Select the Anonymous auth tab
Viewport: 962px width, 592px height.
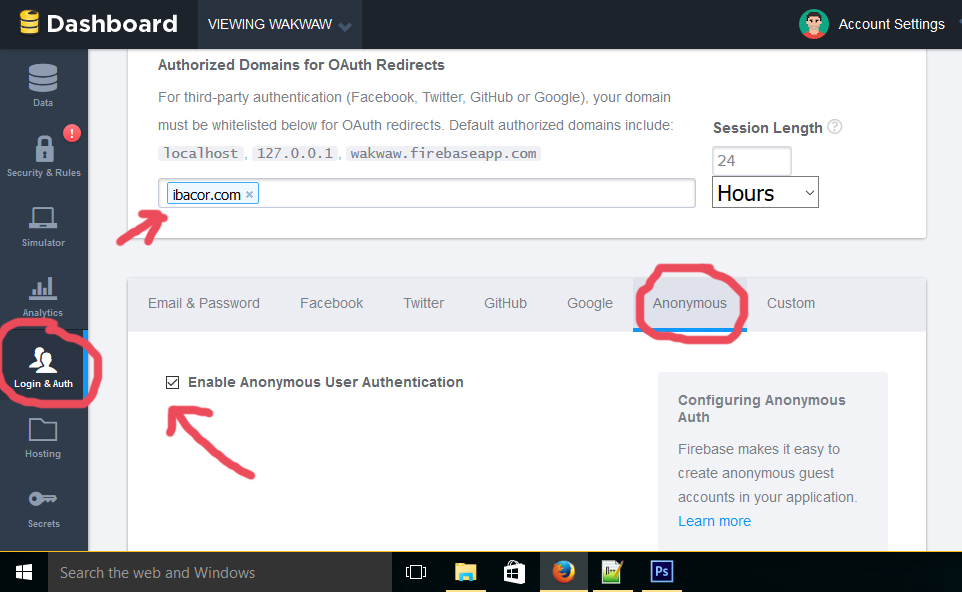click(690, 304)
